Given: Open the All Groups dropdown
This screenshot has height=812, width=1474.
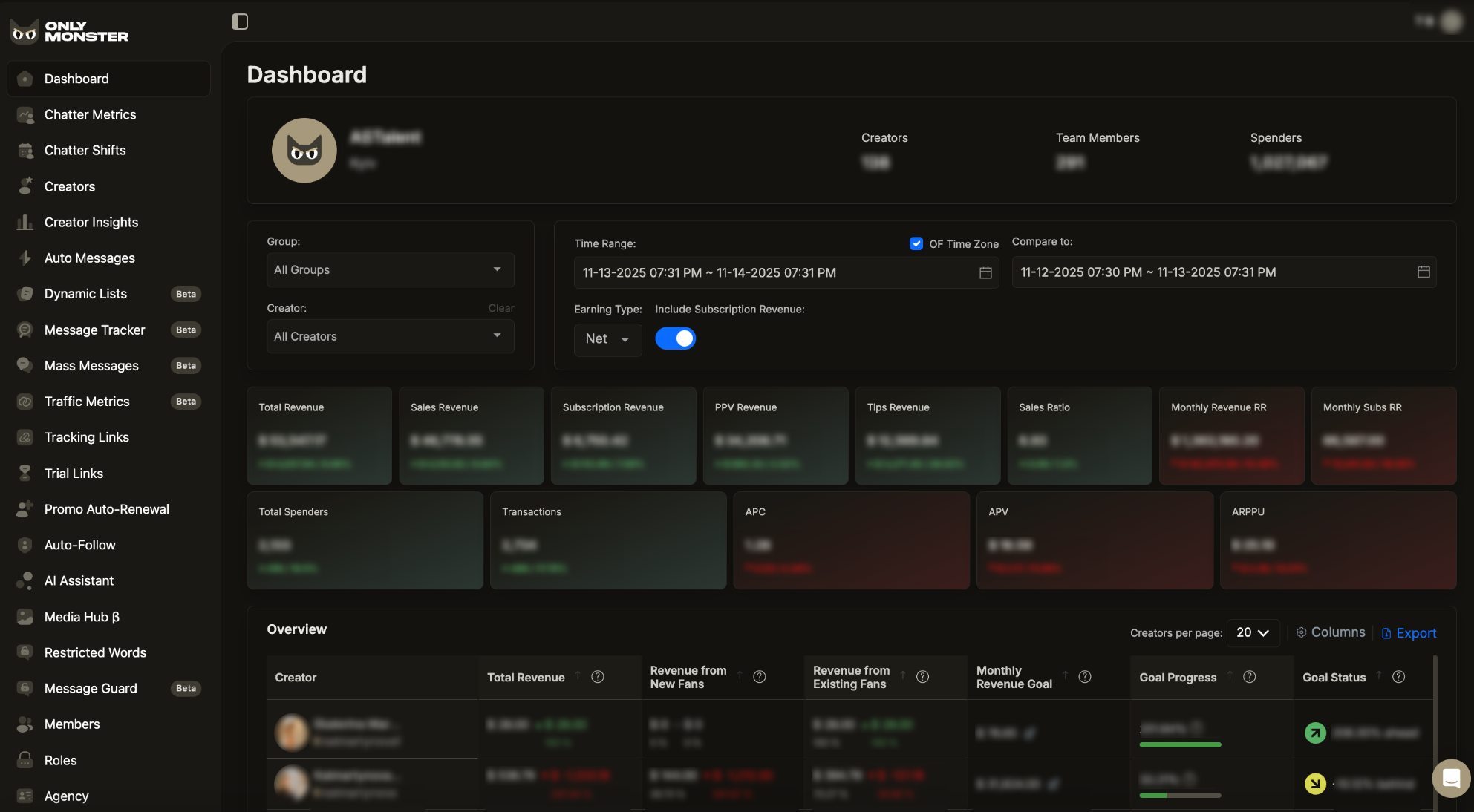Looking at the screenshot, I should pyautogui.click(x=390, y=270).
